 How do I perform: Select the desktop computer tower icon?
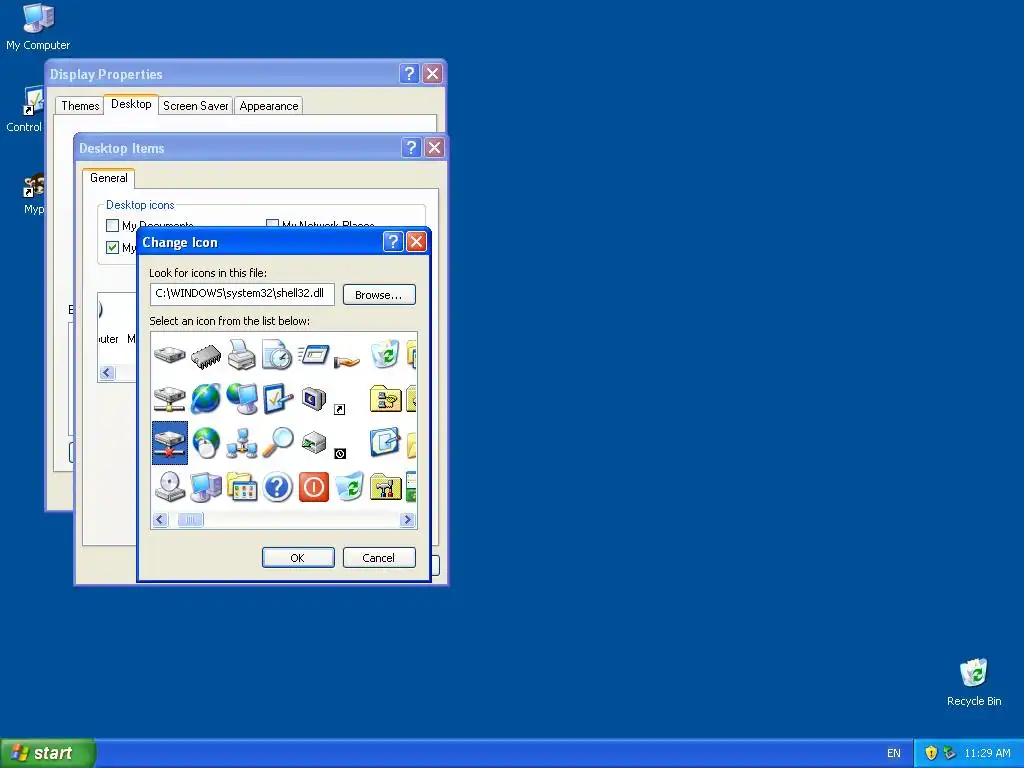pyautogui.click(x=206, y=487)
